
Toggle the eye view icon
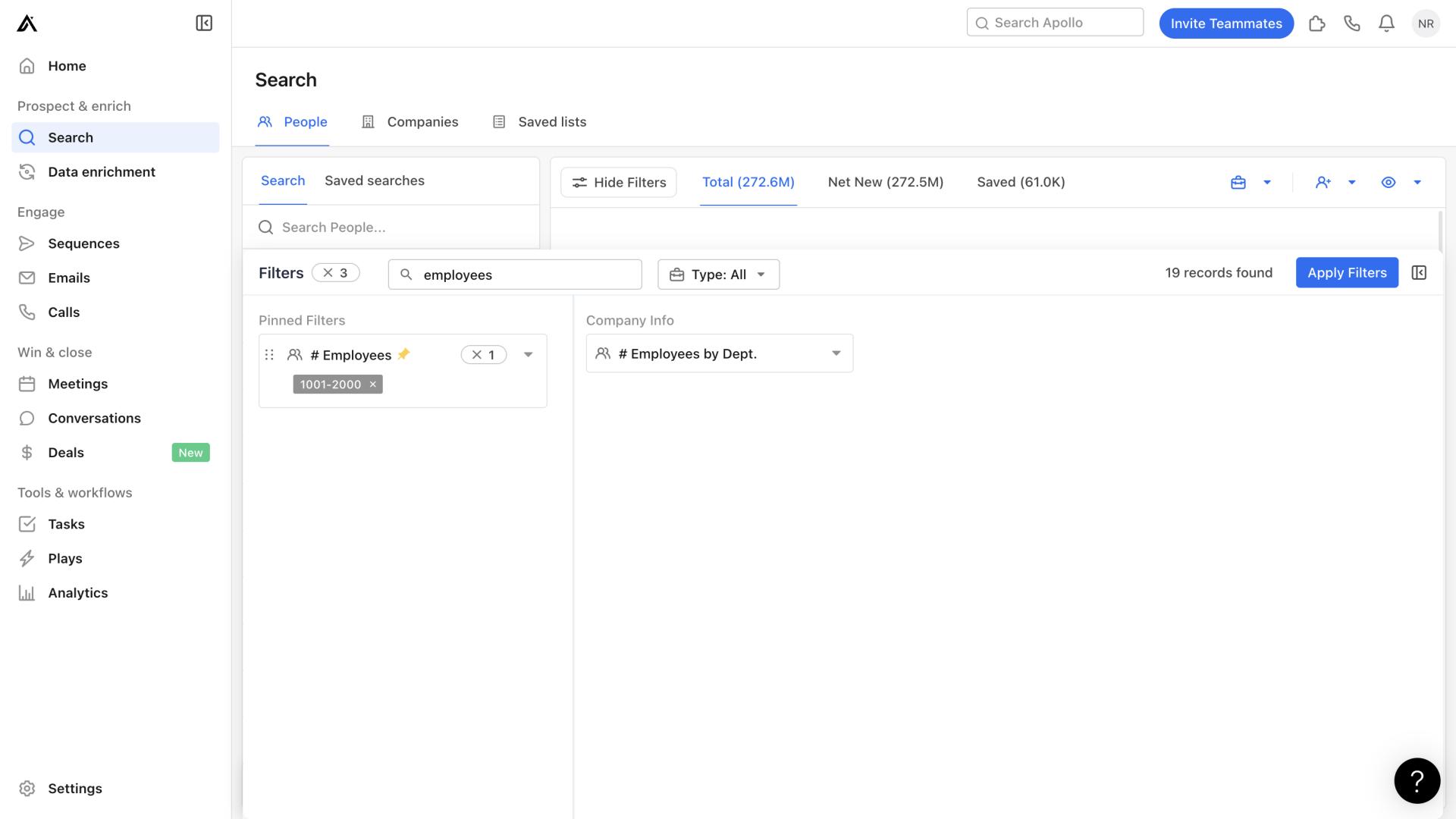(x=1389, y=182)
